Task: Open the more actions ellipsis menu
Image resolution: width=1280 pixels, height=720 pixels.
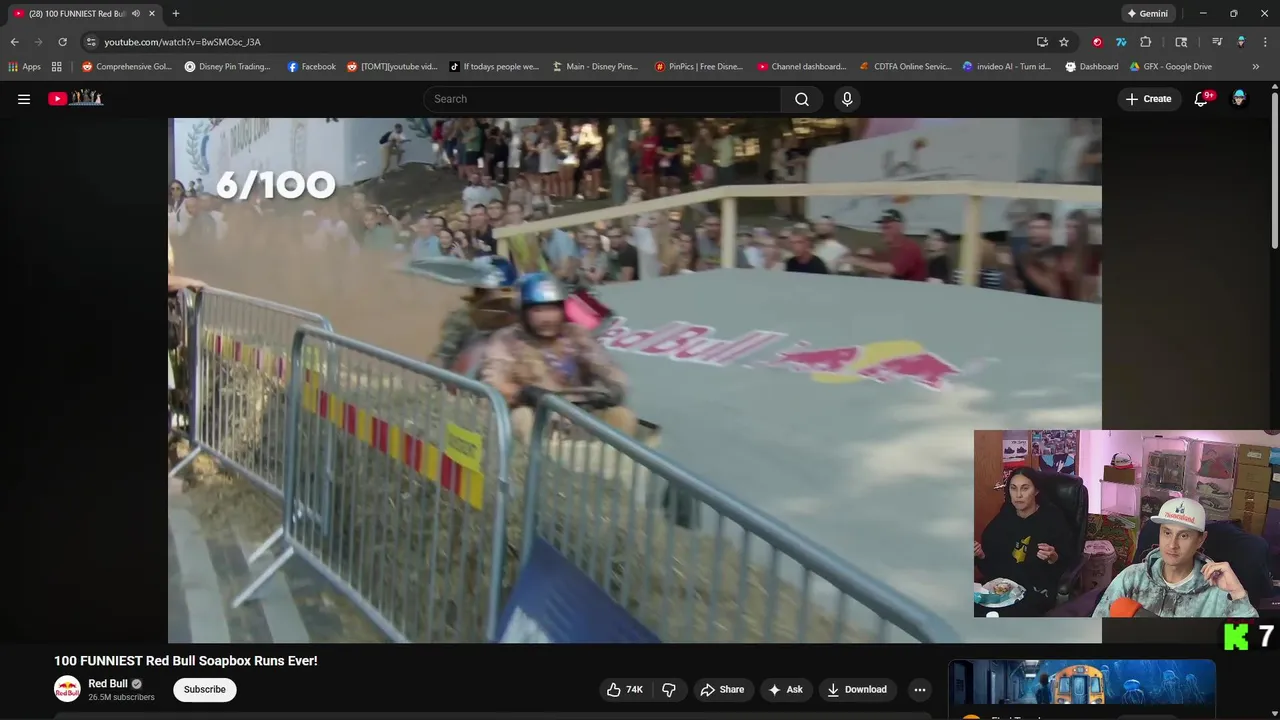Action: click(920, 689)
